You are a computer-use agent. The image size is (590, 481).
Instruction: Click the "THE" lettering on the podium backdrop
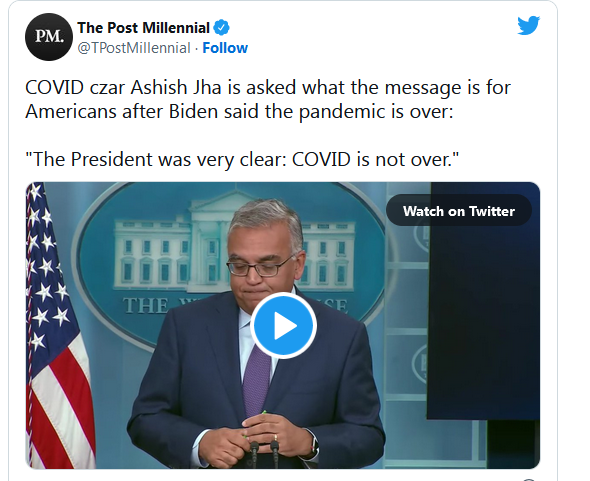click(146, 306)
